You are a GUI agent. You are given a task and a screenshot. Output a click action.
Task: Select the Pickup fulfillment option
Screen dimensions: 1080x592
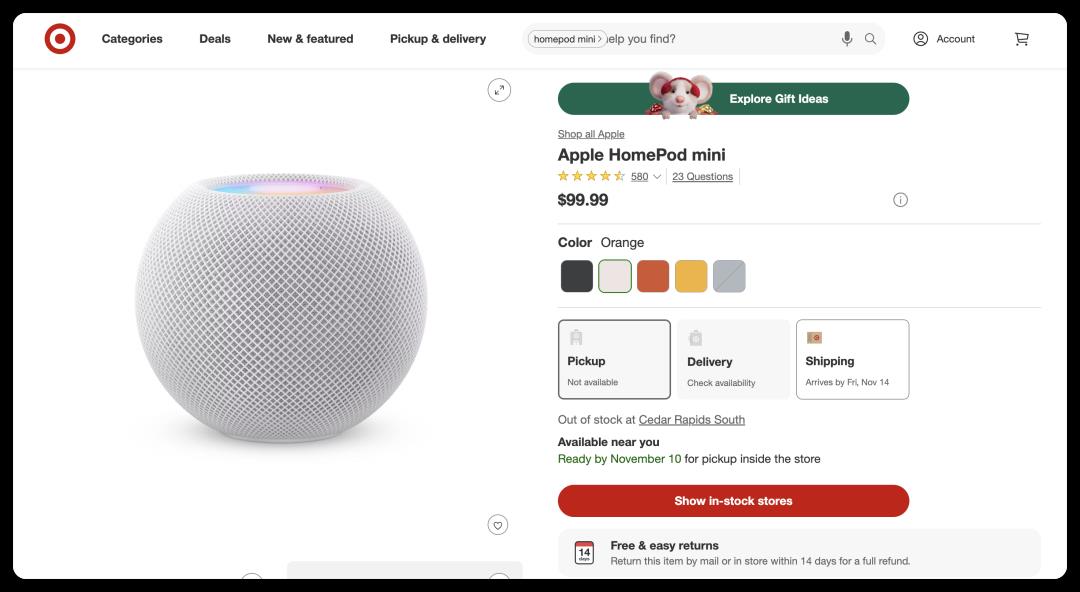tap(614, 359)
